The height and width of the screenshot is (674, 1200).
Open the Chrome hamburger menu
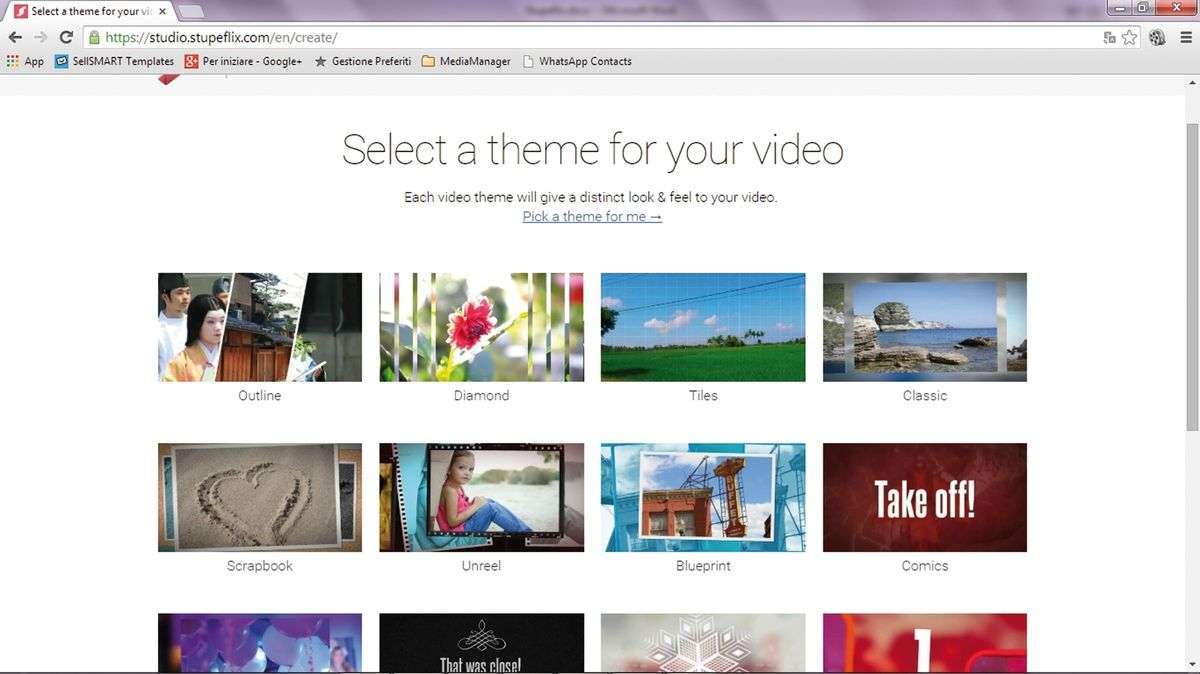[x=1184, y=38]
